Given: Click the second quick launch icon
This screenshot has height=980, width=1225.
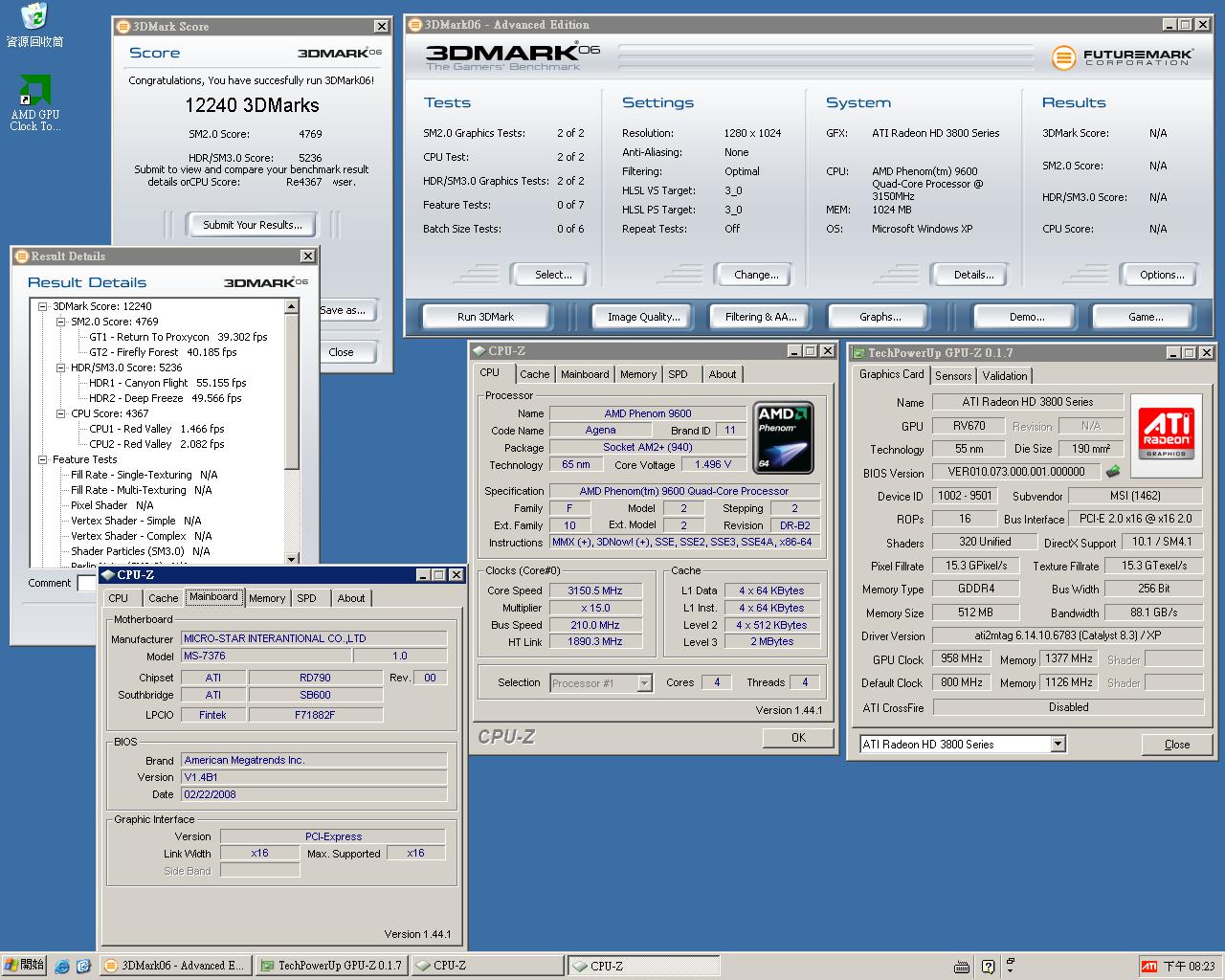Looking at the screenshot, I should coord(83,967).
